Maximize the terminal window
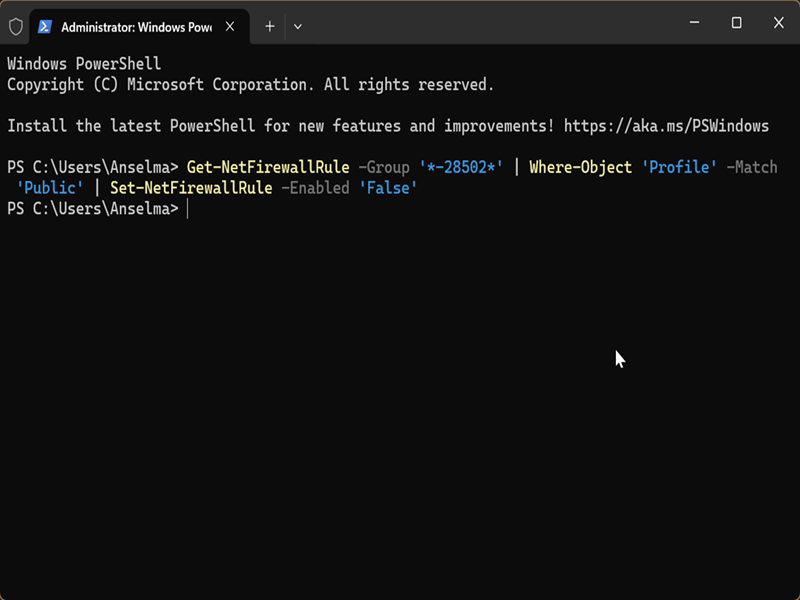800x600 pixels. tap(736, 22)
